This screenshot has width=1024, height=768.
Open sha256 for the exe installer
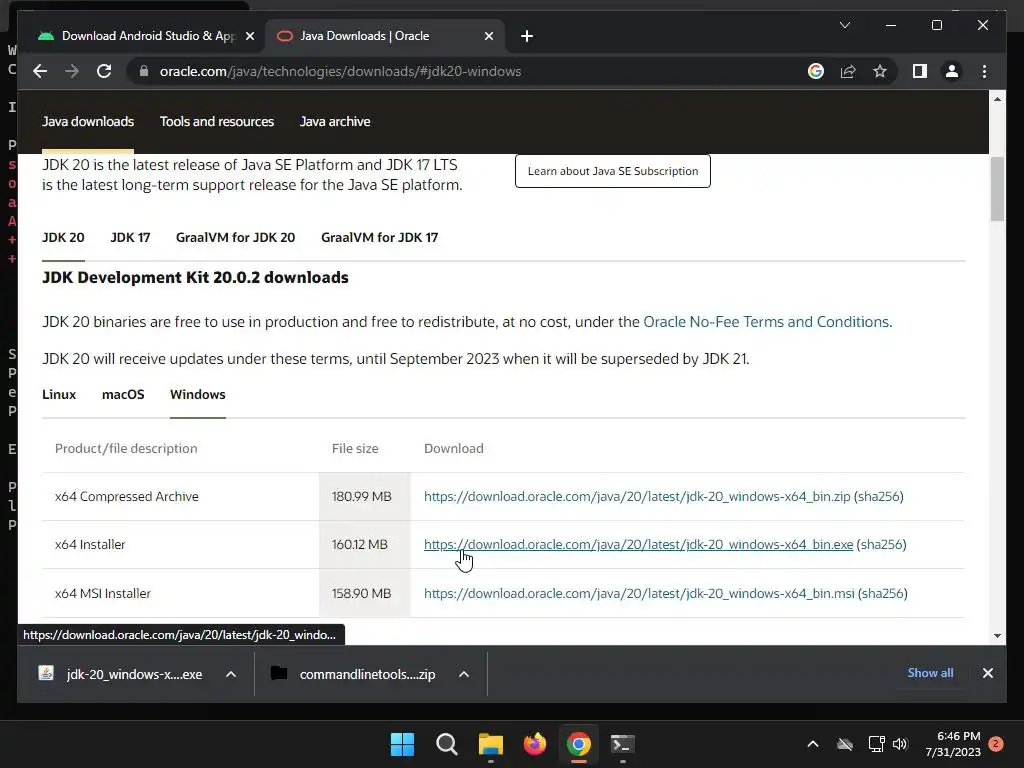pos(882,545)
